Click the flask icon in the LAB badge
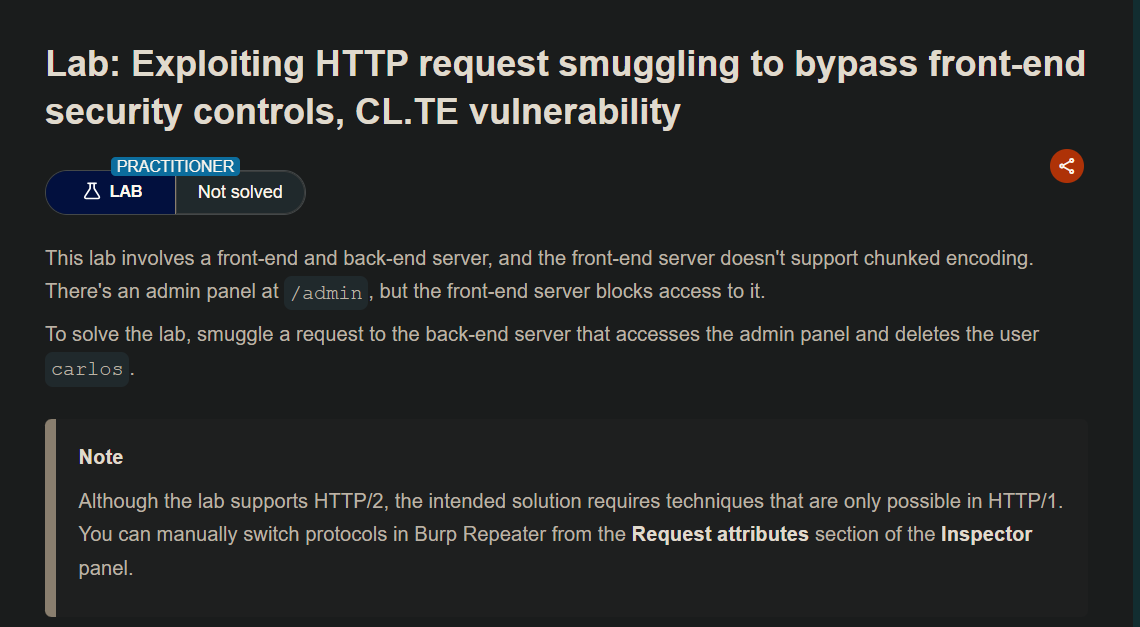Viewport: 1140px width, 627px height. pos(92,192)
